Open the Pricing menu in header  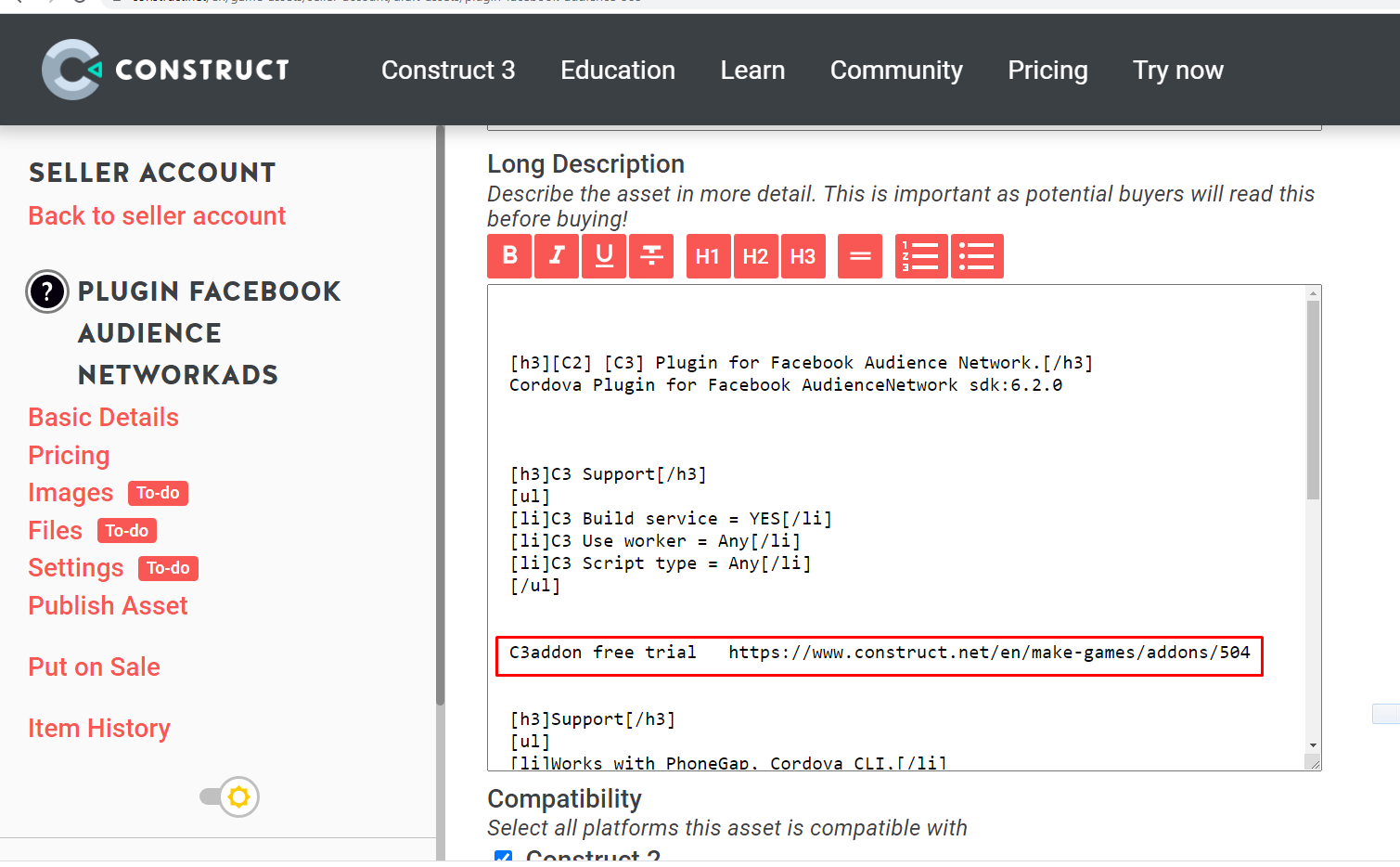pos(1047,71)
